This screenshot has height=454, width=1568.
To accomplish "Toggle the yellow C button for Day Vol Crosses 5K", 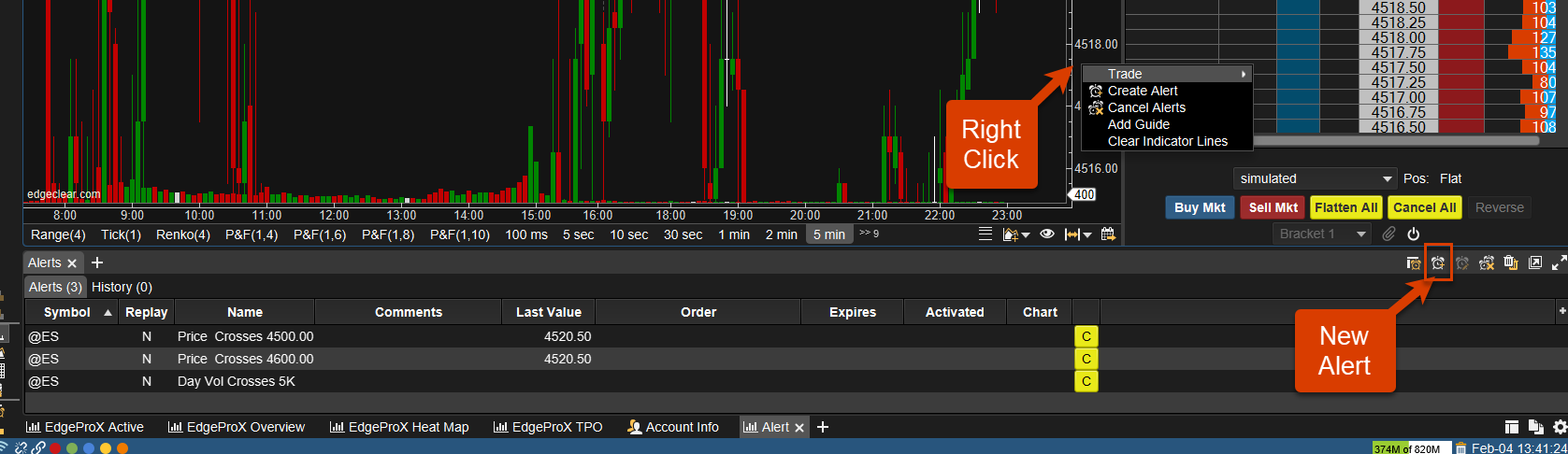I will point(1086,381).
